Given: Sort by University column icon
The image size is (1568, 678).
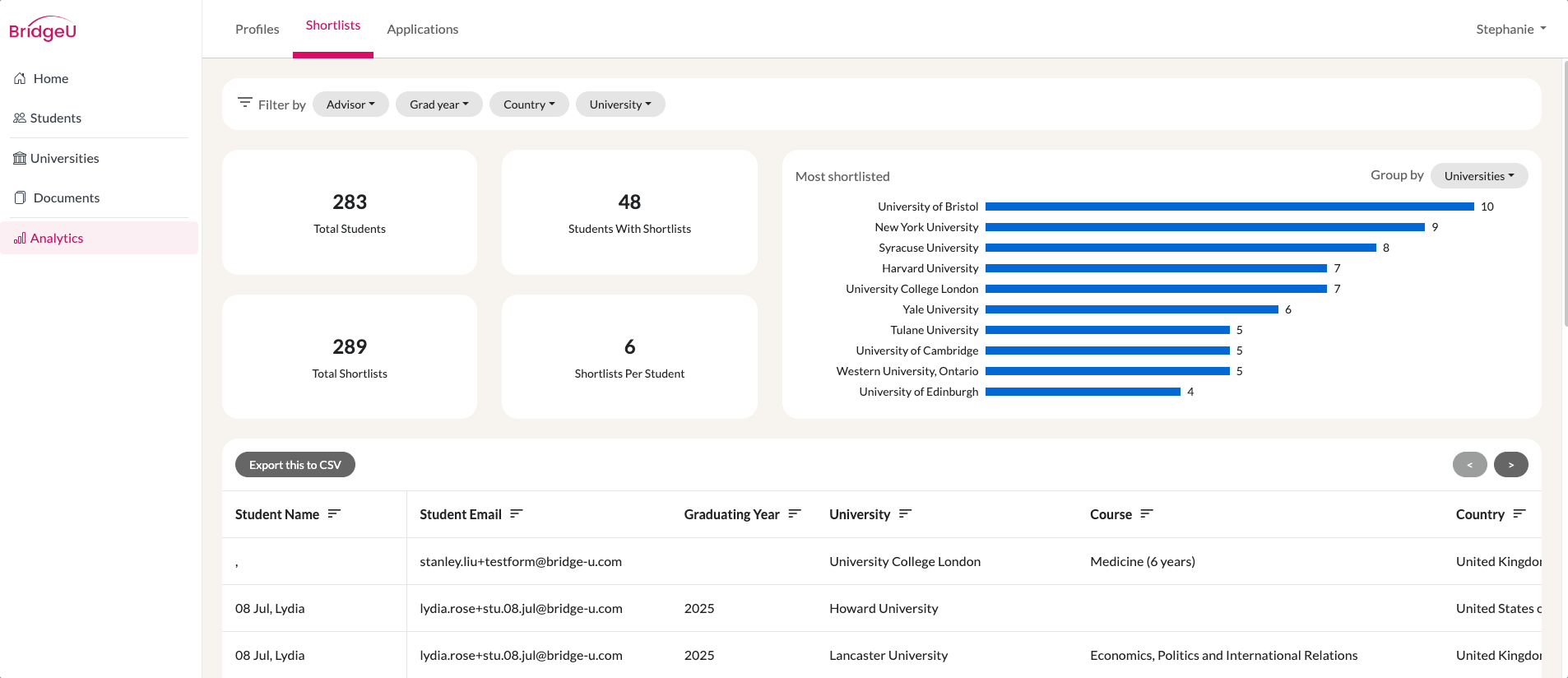Looking at the screenshot, I should (906, 513).
